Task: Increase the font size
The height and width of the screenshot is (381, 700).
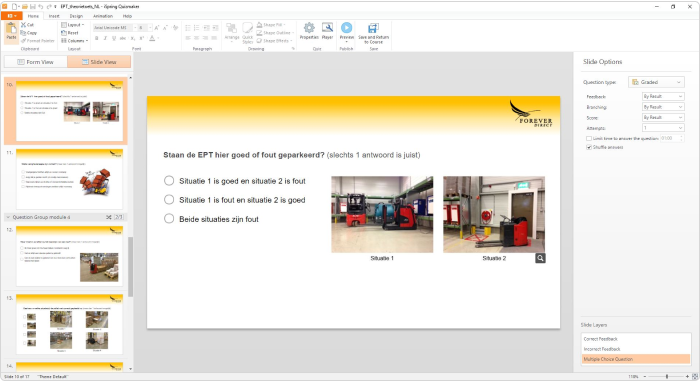Action: [157, 28]
